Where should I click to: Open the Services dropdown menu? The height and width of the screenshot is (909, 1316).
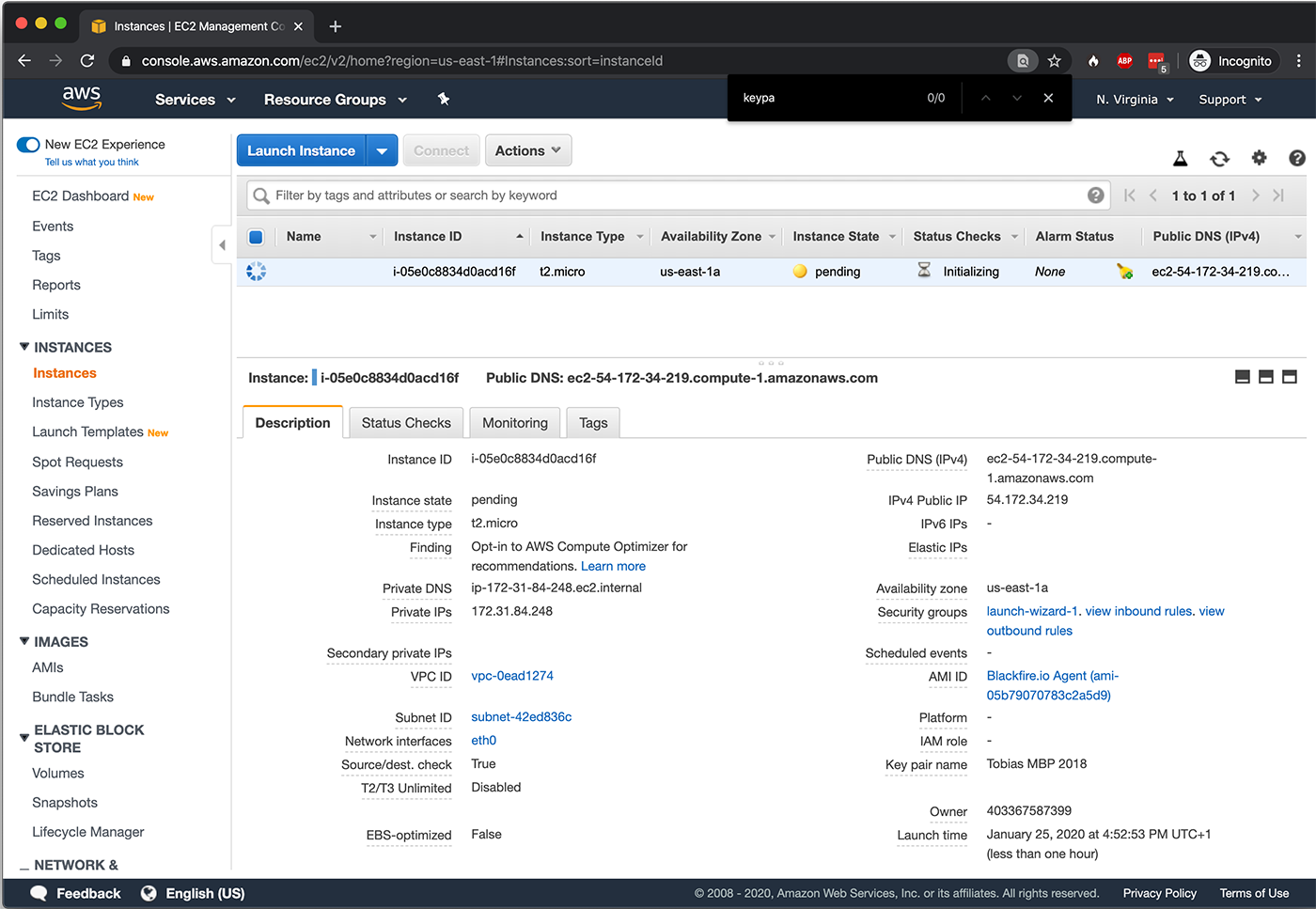coord(195,100)
